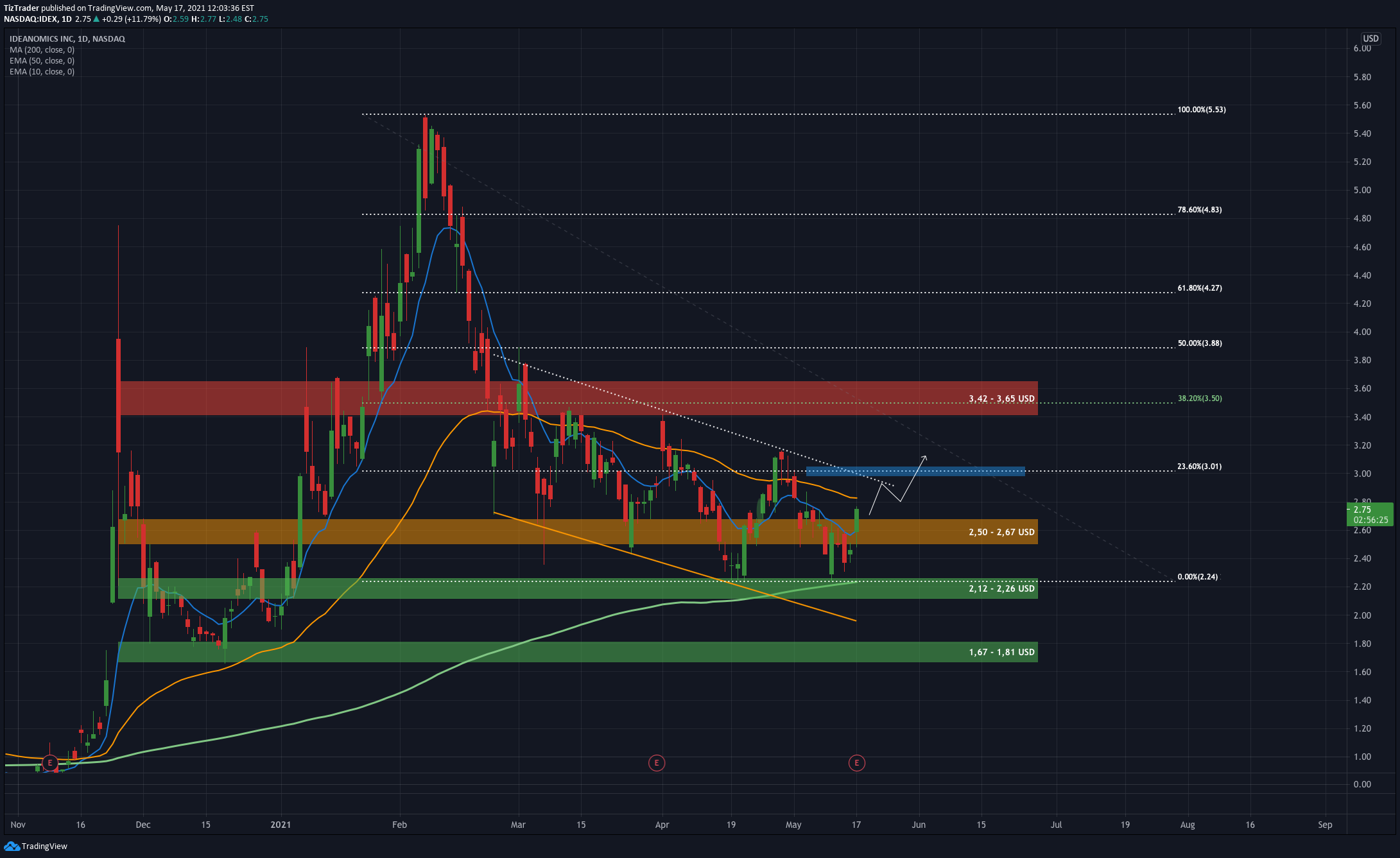Click the 2,50 - 2,67 USD zone label
Screen dimensions: 1400x858
click(1001, 532)
